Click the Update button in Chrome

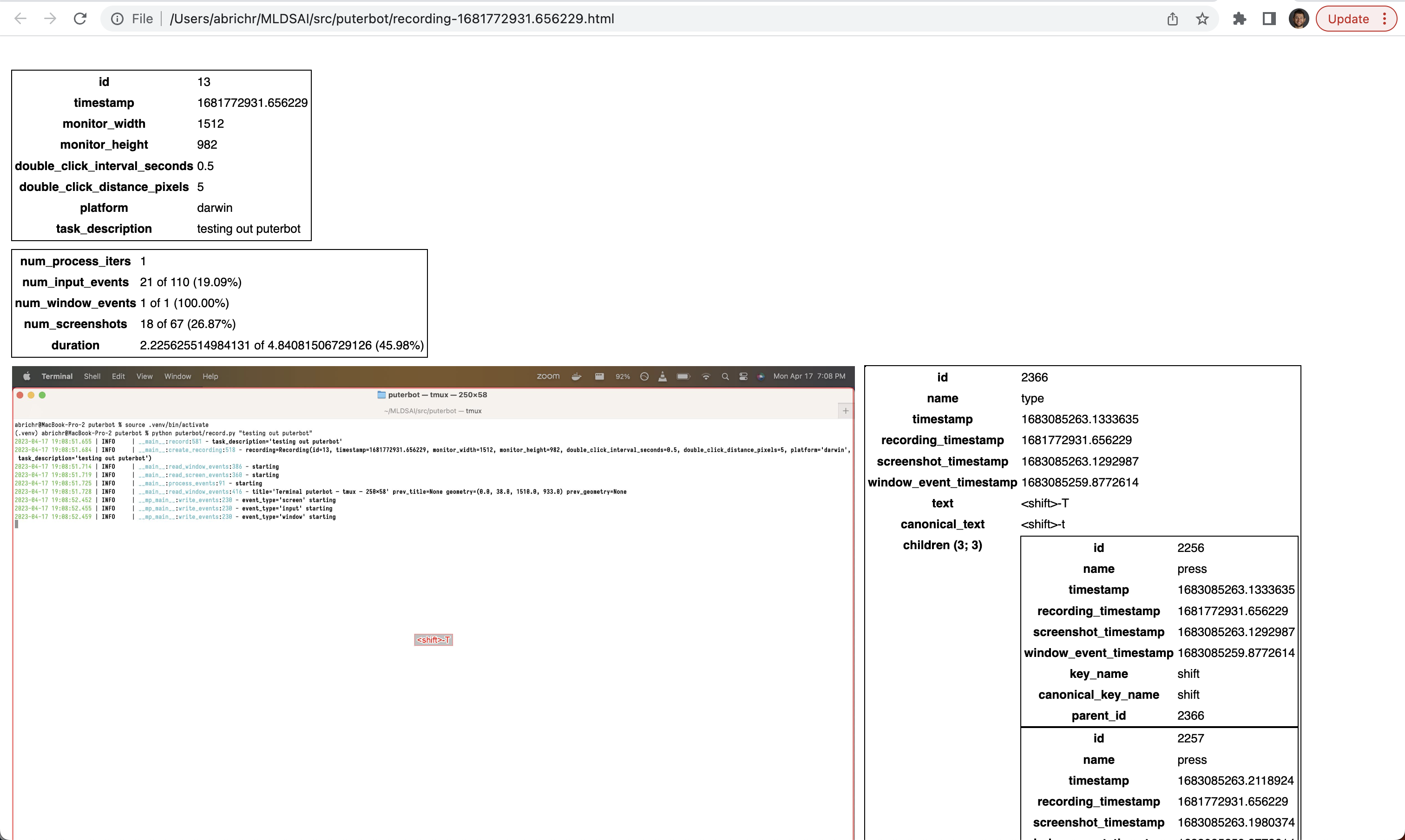[x=1350, y=18]
